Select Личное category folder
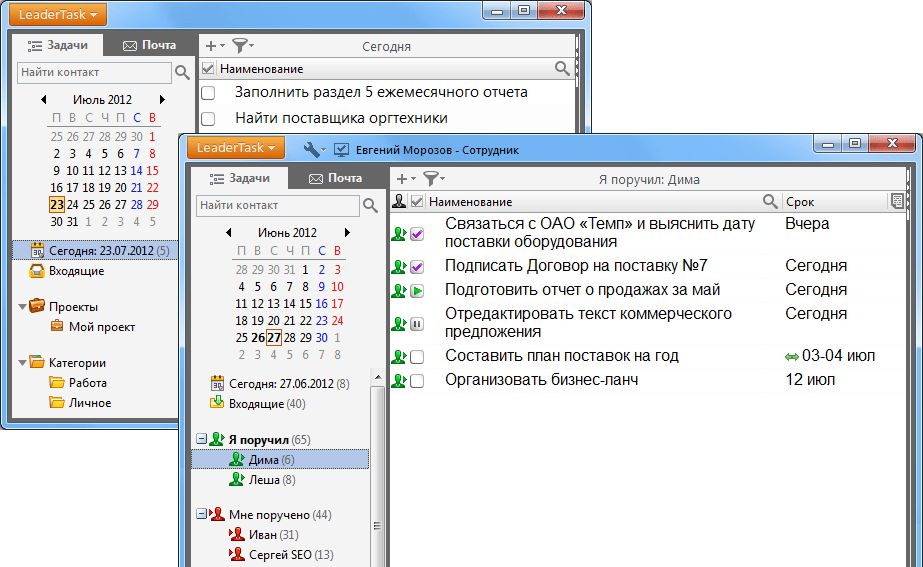This screenshot has height=567, width=923. pos(81,403)
